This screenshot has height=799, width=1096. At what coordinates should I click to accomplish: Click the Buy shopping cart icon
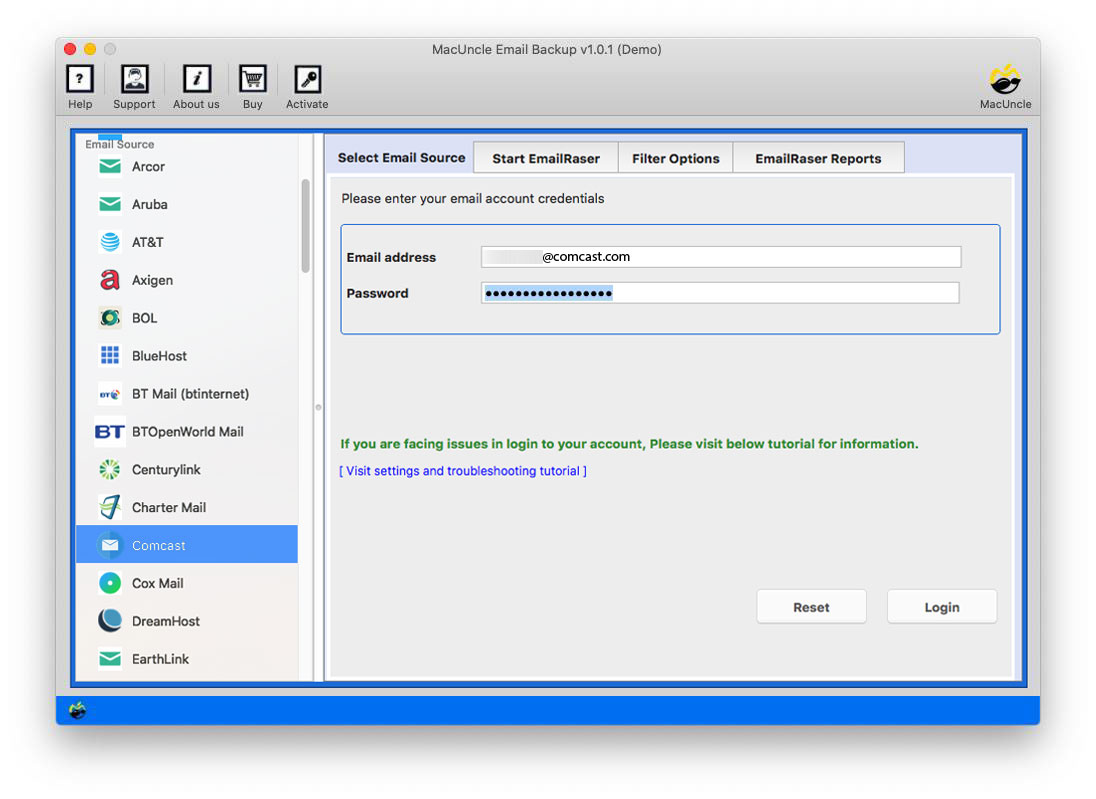click(x=253, y=80)
